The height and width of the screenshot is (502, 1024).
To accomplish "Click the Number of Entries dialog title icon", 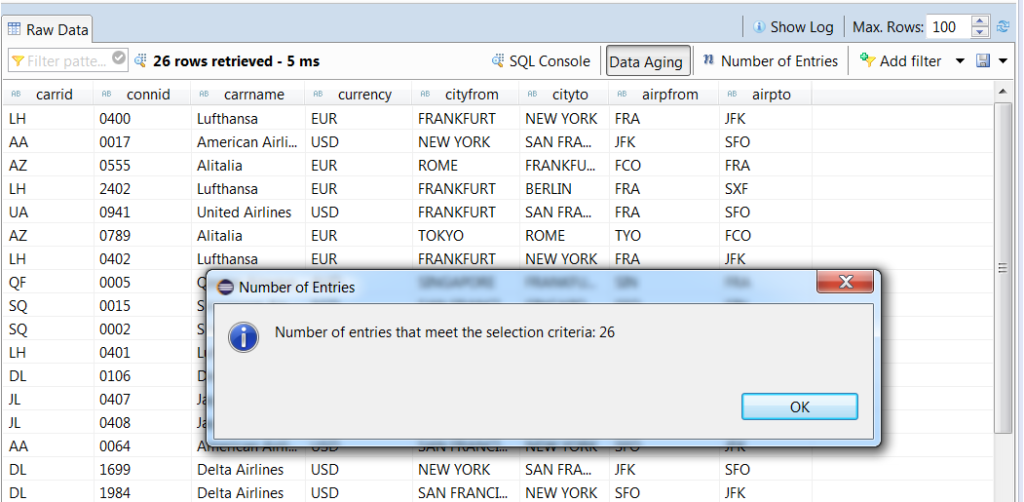I will click(225, 287).
